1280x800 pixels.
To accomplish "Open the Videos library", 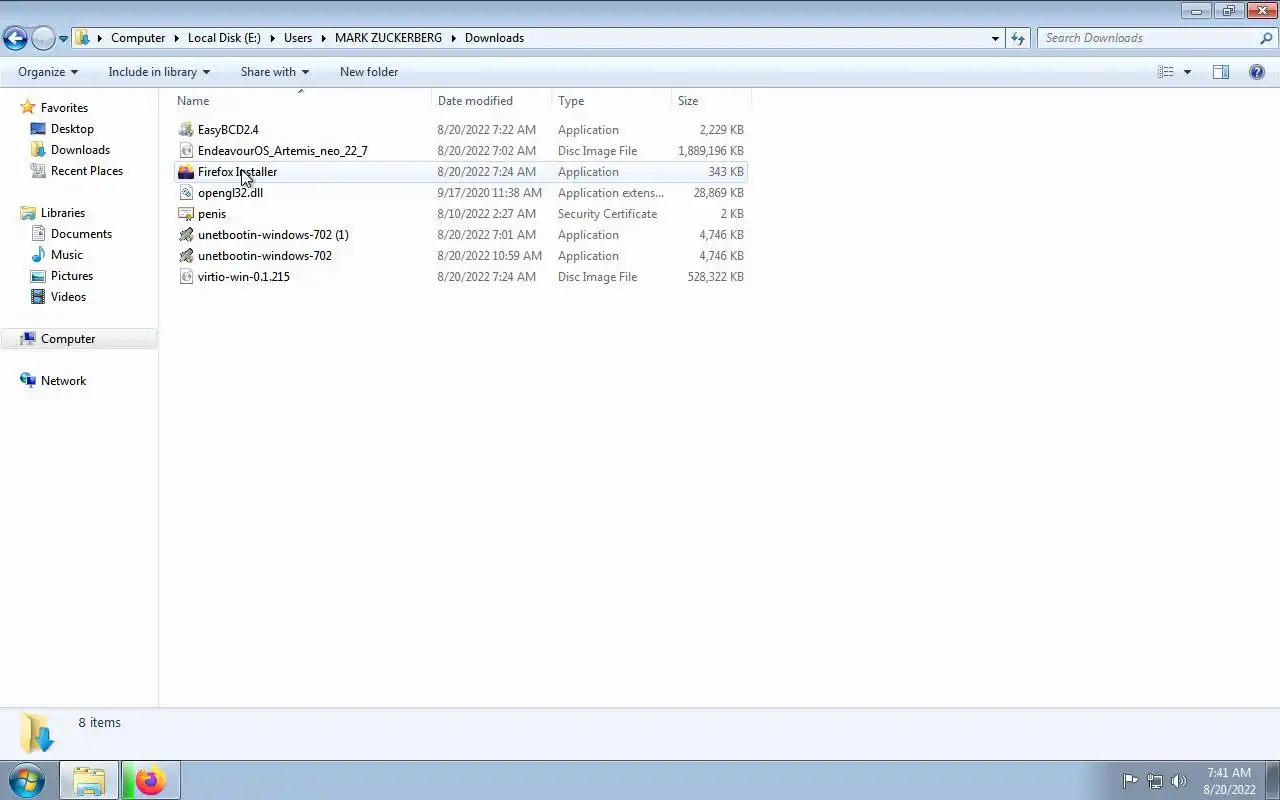I will pyautogui.click(x=68, y=297).
